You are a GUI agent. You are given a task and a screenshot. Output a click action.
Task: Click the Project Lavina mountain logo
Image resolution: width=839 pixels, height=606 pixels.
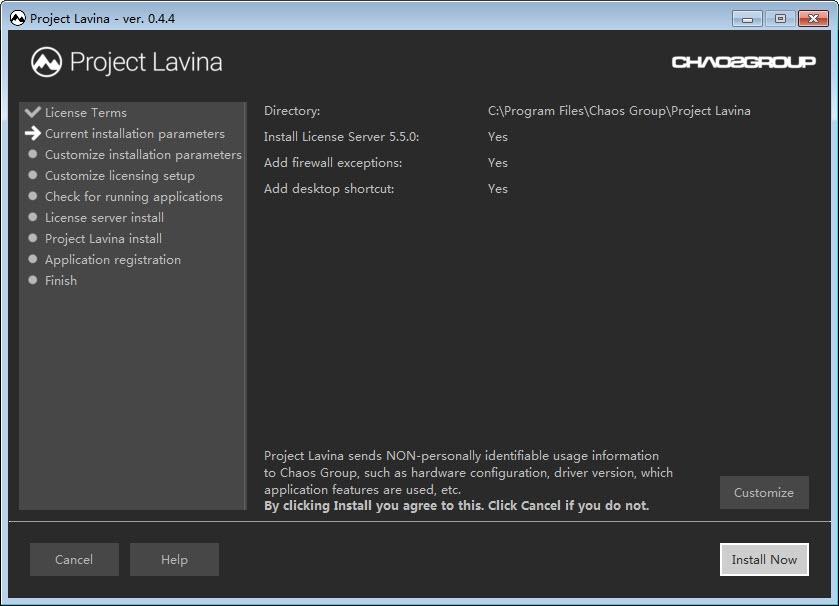click(x=47, y=62)
